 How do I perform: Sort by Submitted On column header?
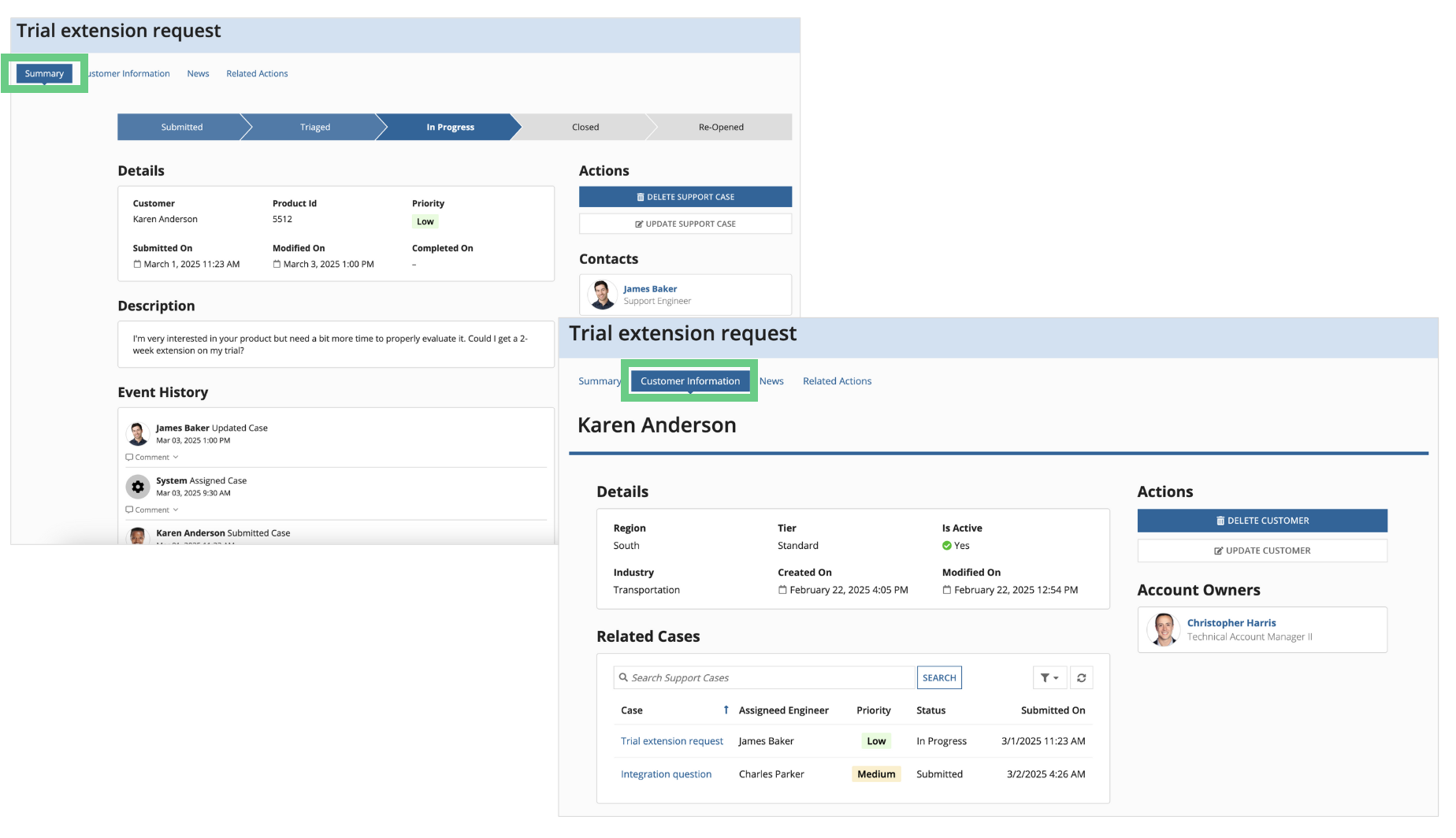click(1053, 710)
